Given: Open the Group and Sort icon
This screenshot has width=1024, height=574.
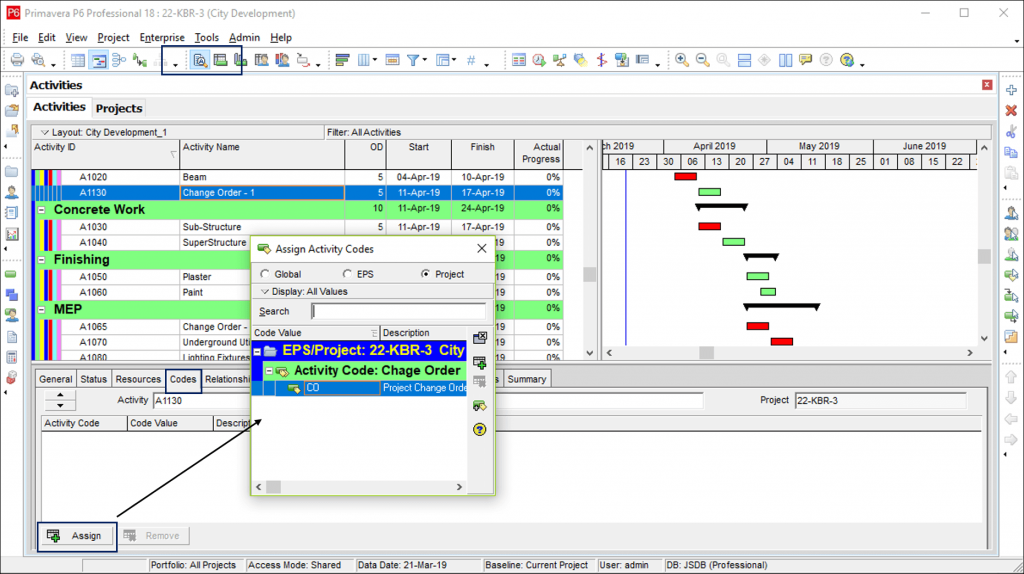Looking at the screenshot, I should pyautogui.click(x=443, y=60).
